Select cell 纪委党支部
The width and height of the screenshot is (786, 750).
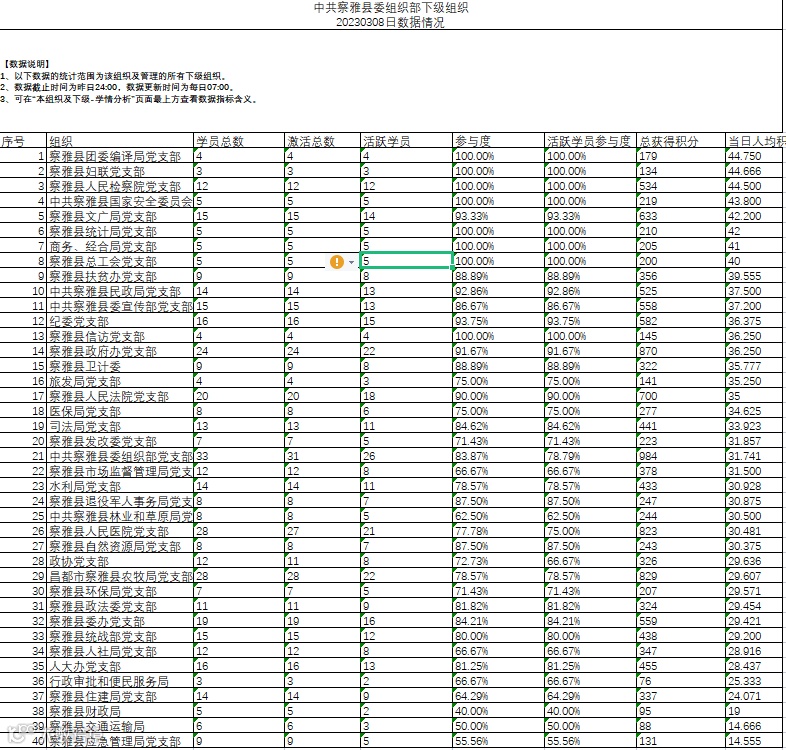click(120, 321)
